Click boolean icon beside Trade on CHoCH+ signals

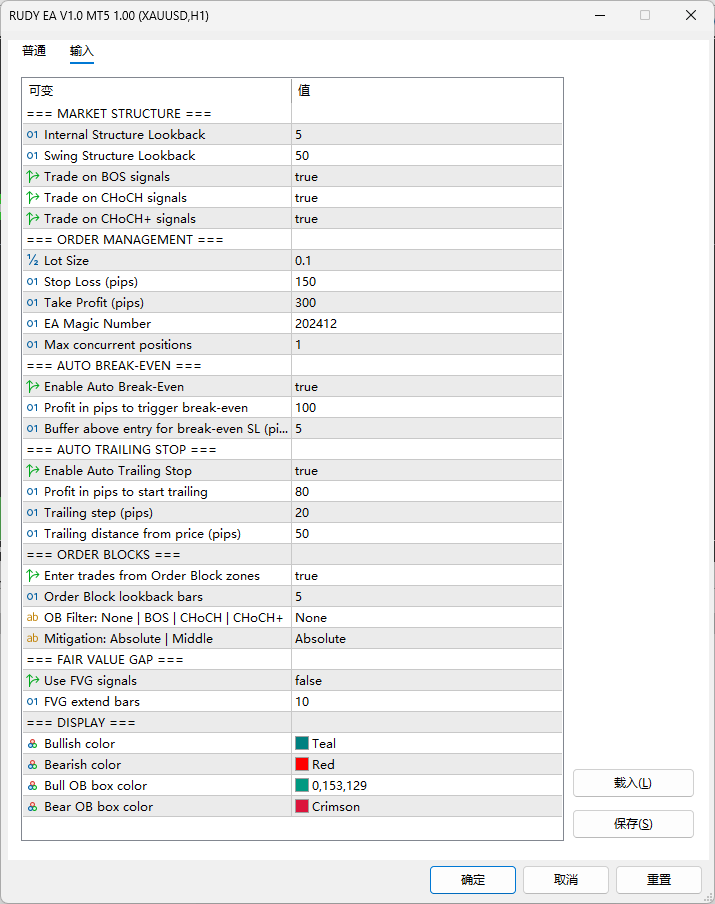point(32,219)
